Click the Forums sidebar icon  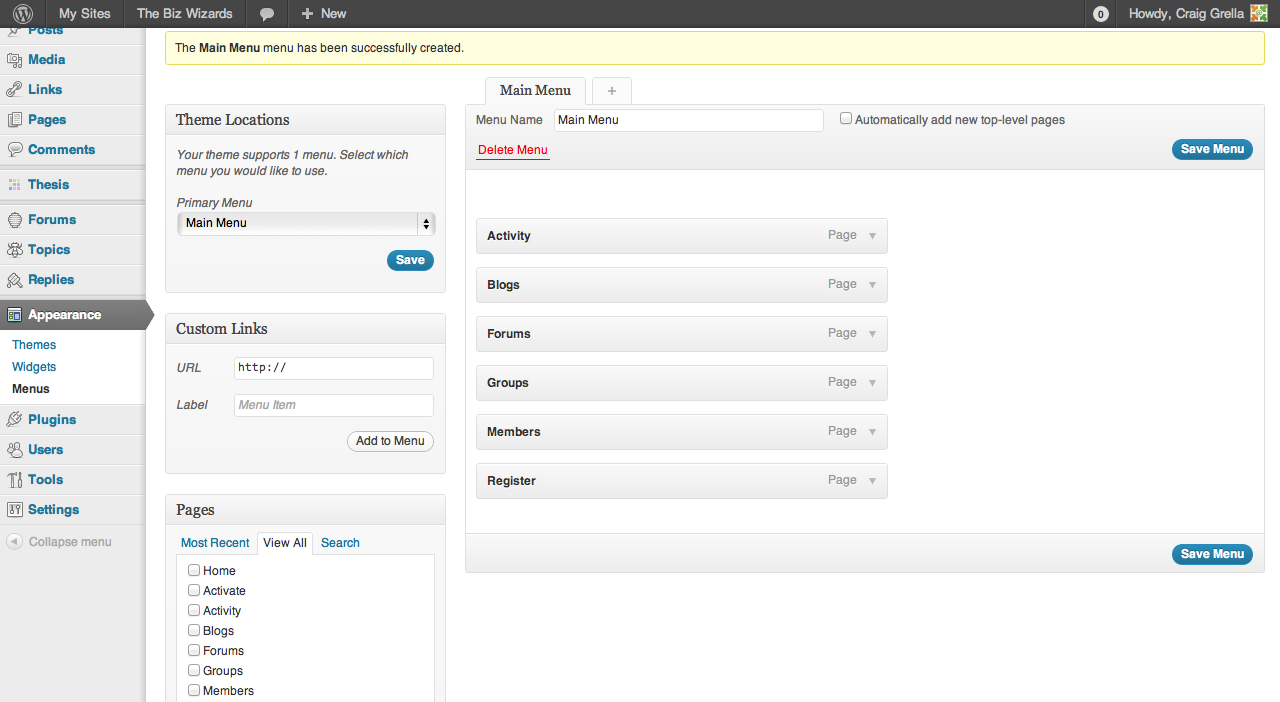tap(15, 220)
